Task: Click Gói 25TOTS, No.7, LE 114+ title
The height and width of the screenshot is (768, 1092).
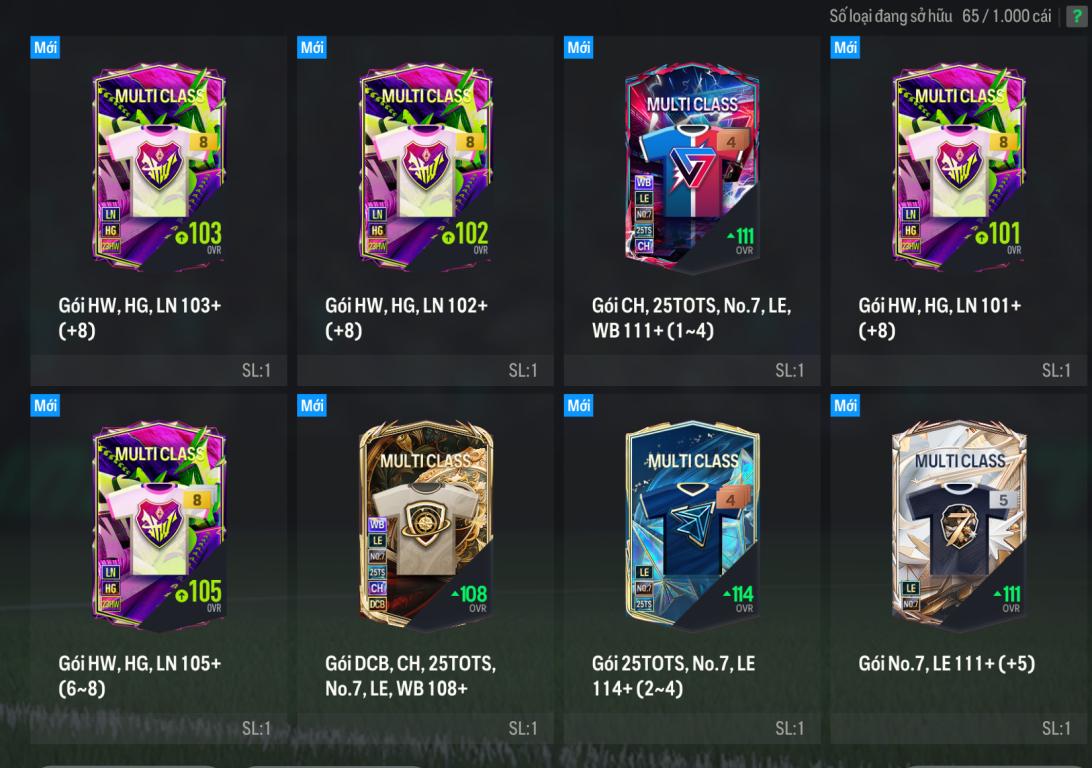Action: (x=673, y=675)
